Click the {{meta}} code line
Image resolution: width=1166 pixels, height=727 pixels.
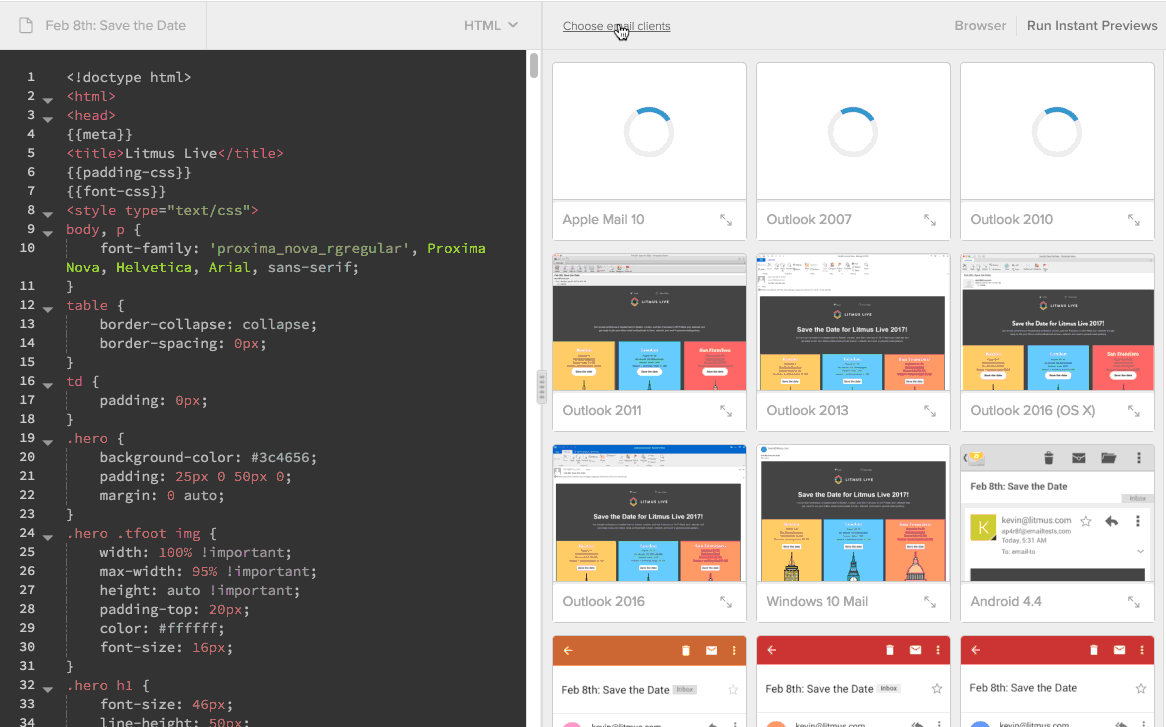pos(99,135)
